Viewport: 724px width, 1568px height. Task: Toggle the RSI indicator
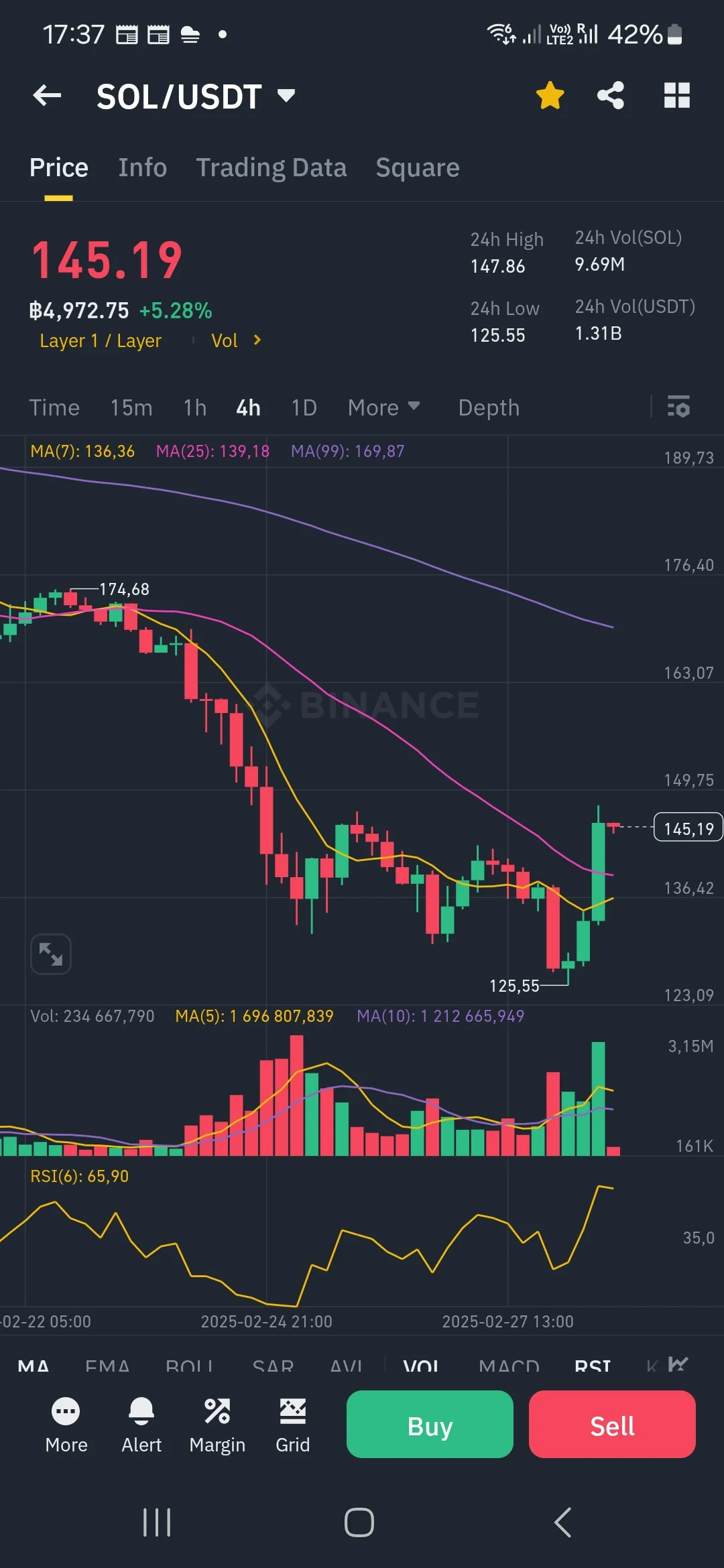tap(593, 1365)
